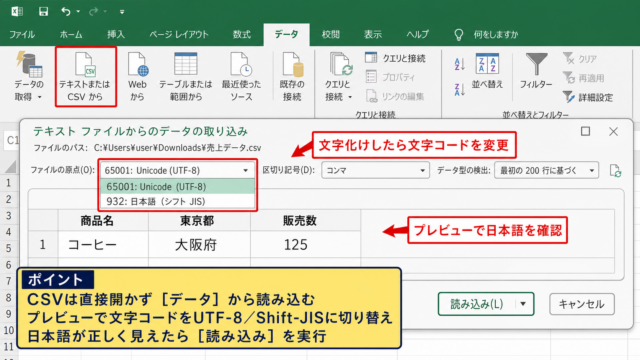640x360 pixels.
Task: Open the ファイル tab
Action: click(22, 35)
